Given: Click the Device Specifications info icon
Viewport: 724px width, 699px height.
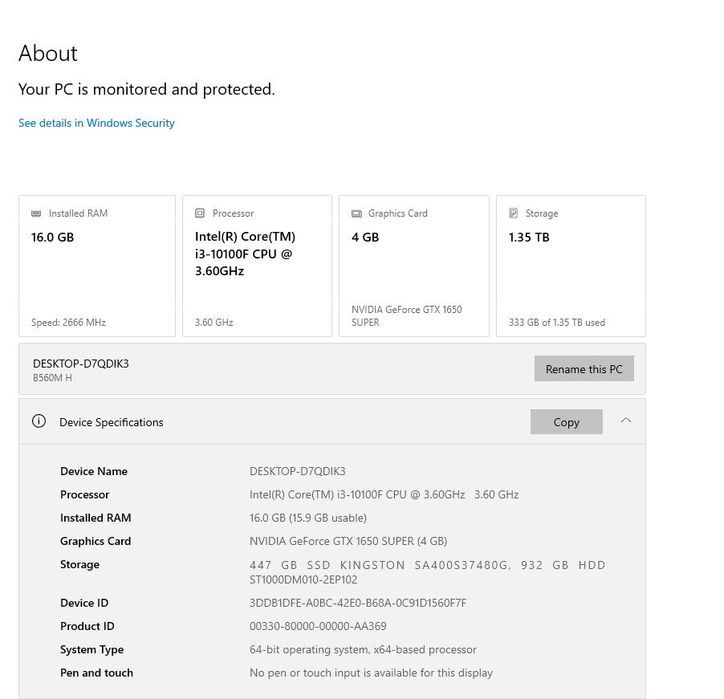Looking at the screenshot, I should pos(39,422).
